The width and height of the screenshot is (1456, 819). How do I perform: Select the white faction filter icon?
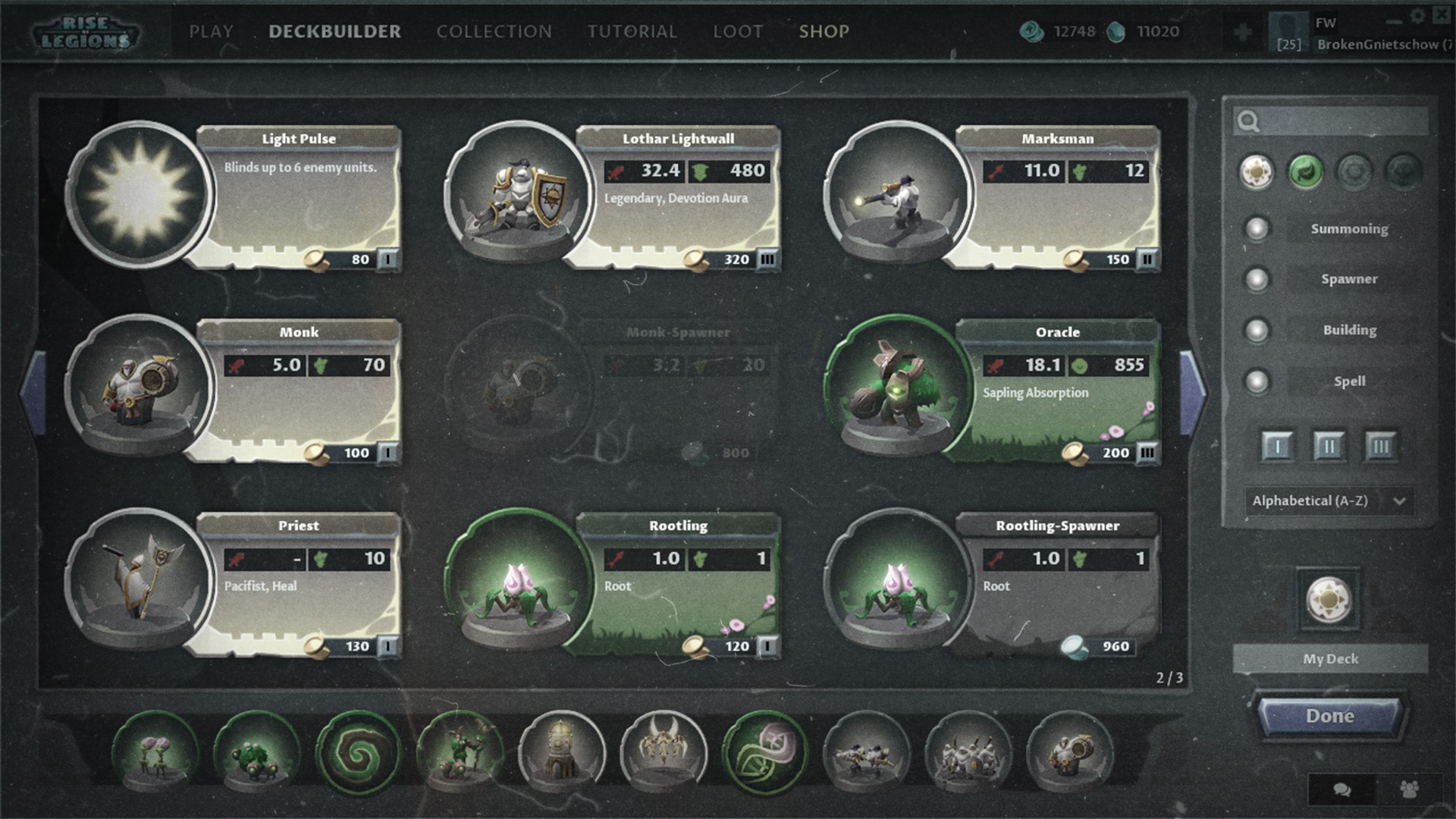(1256, 173)
